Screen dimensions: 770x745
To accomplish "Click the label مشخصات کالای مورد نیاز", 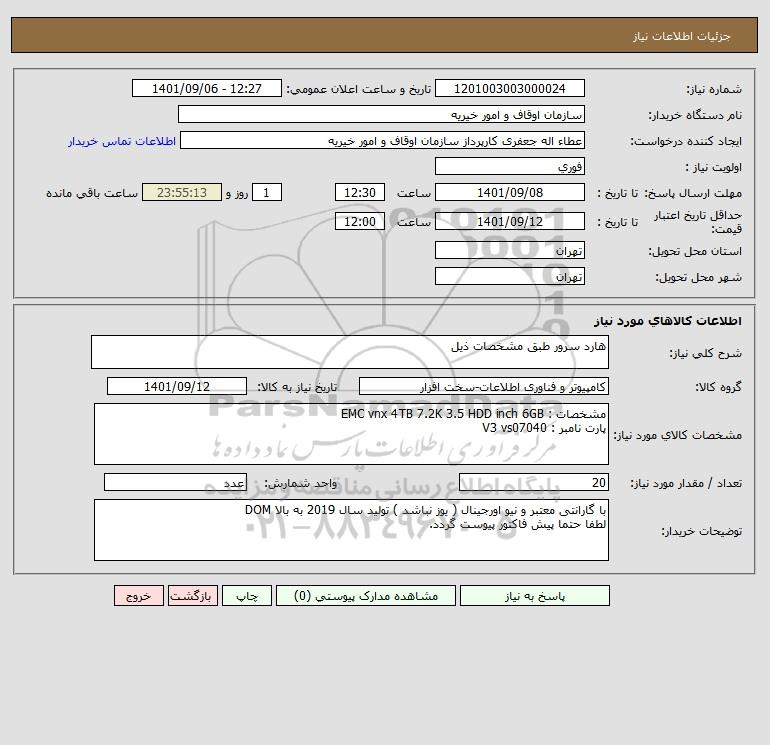I will pos(678,435).
